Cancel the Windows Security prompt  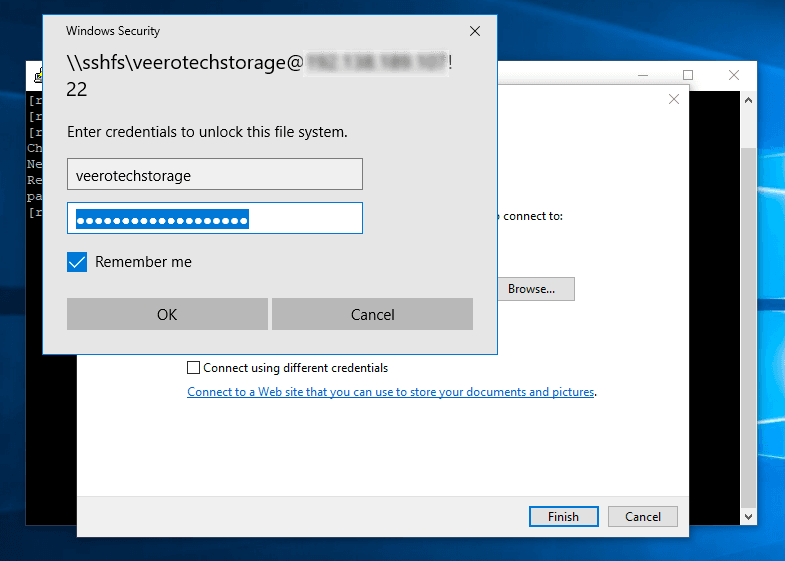point(372,314)
